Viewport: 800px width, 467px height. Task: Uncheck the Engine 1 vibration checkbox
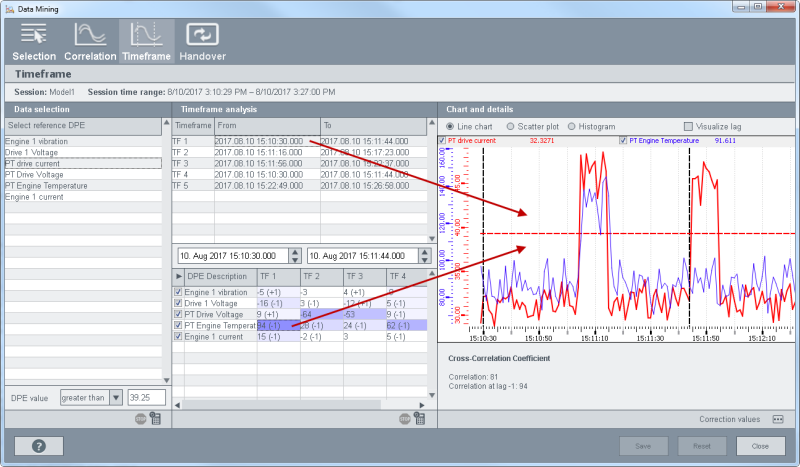(x=180, y=291)
